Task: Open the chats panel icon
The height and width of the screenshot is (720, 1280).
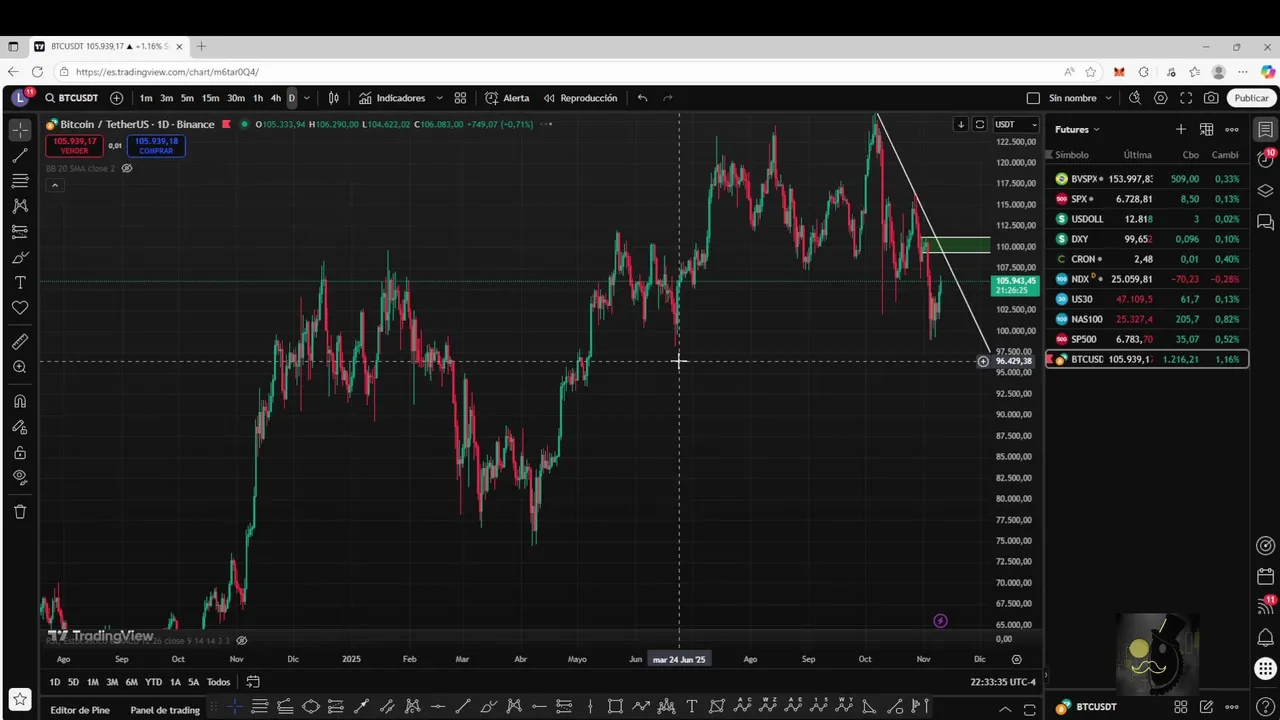Action: pyautogui.click(x=1265, y=221)
